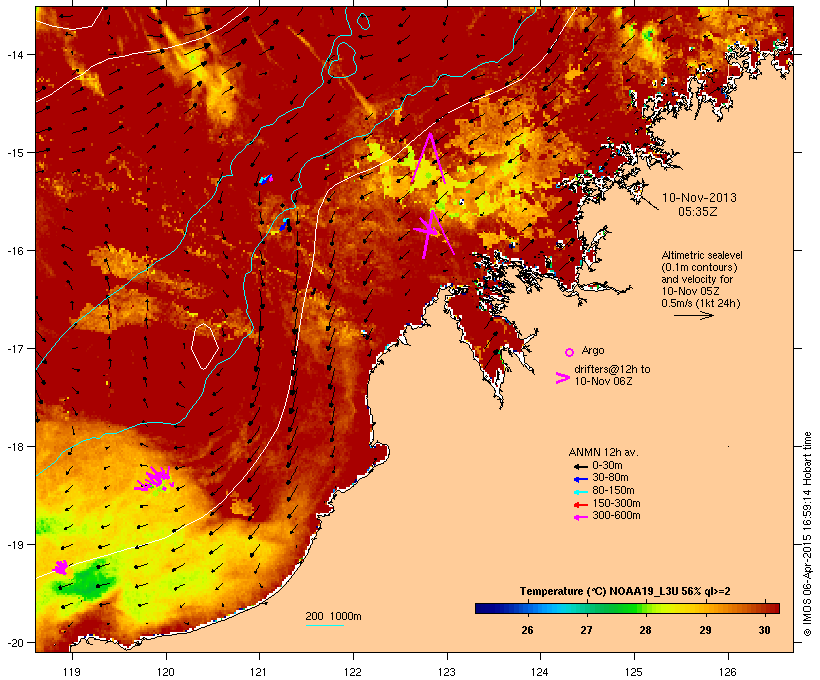Screen dimensions: 820x680
Task: Click the Temperature NOAA19_L3U colorbar title
Action: tap(625, 592)
